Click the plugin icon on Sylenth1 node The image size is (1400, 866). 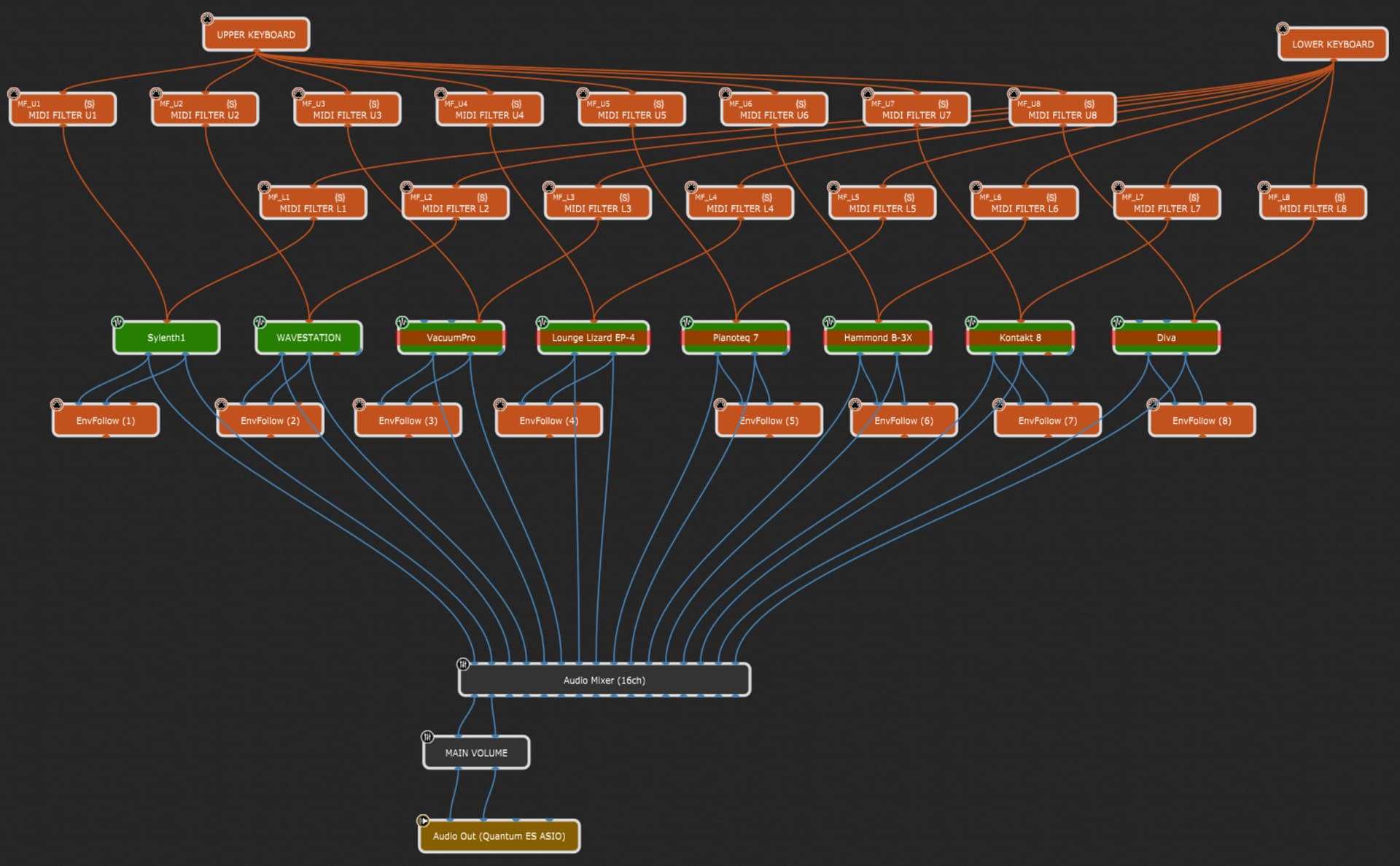click(x=117, y=322)
